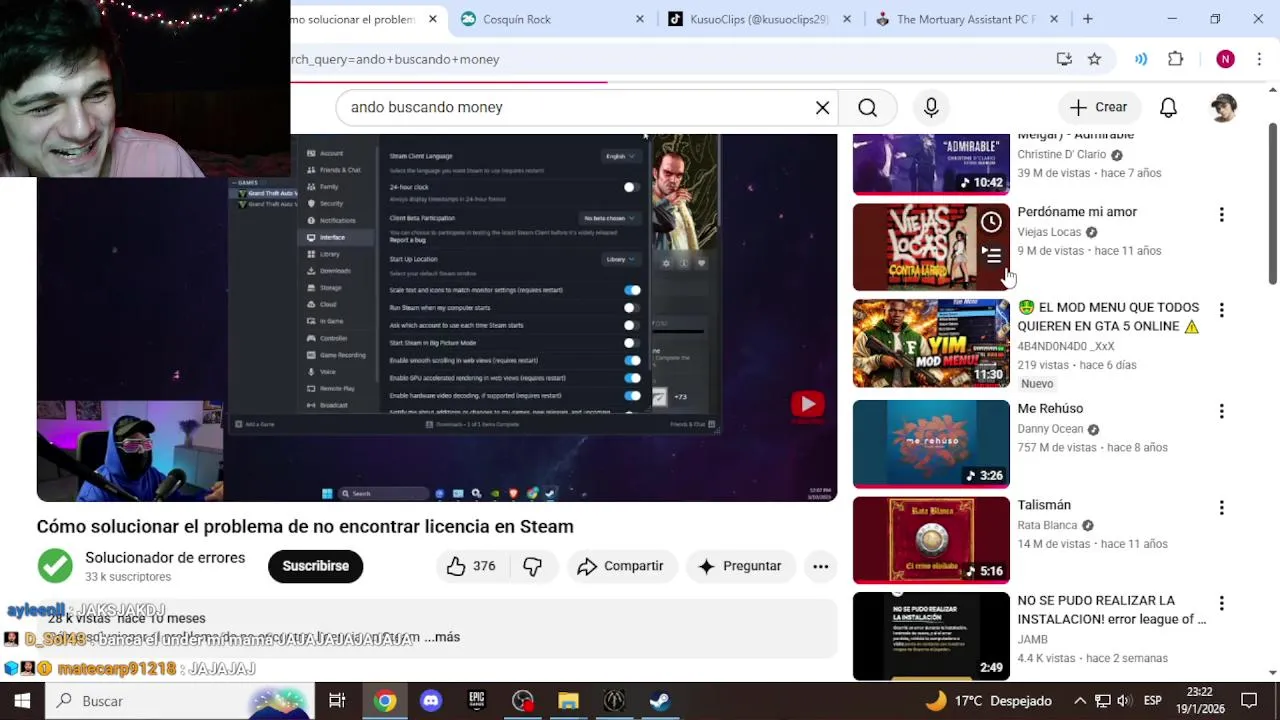Close The Mortuary Assistant tab
This screenshot has width=1280, height=720.
1056,19
